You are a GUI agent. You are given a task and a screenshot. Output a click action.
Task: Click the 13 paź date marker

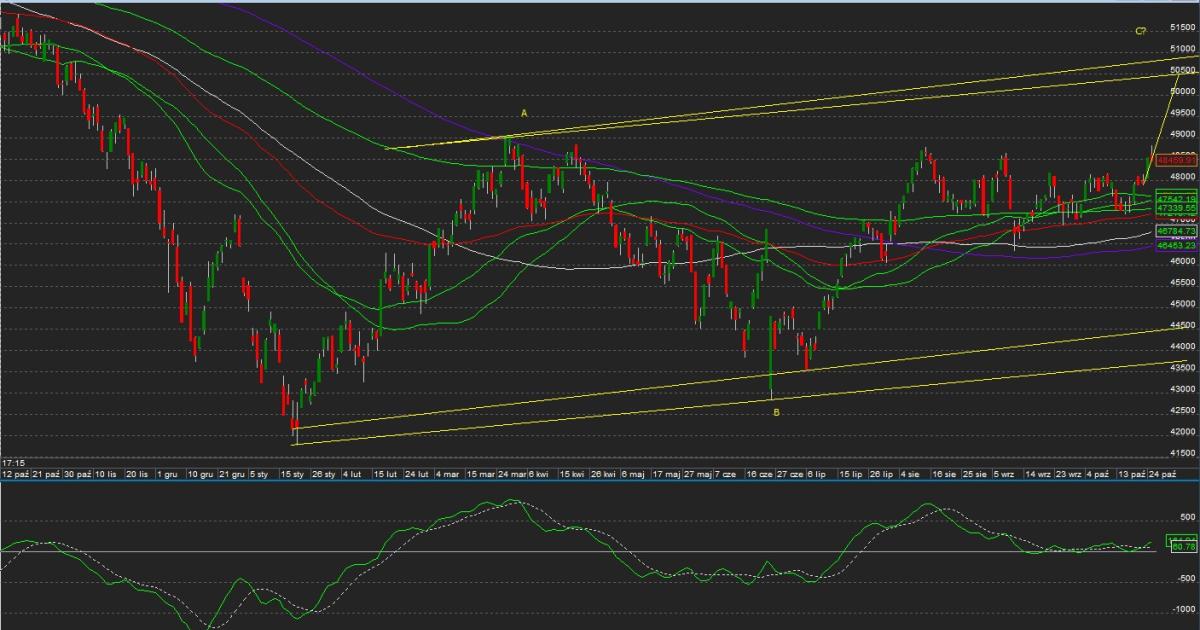pyautogui.click(x=1132, y=474)
